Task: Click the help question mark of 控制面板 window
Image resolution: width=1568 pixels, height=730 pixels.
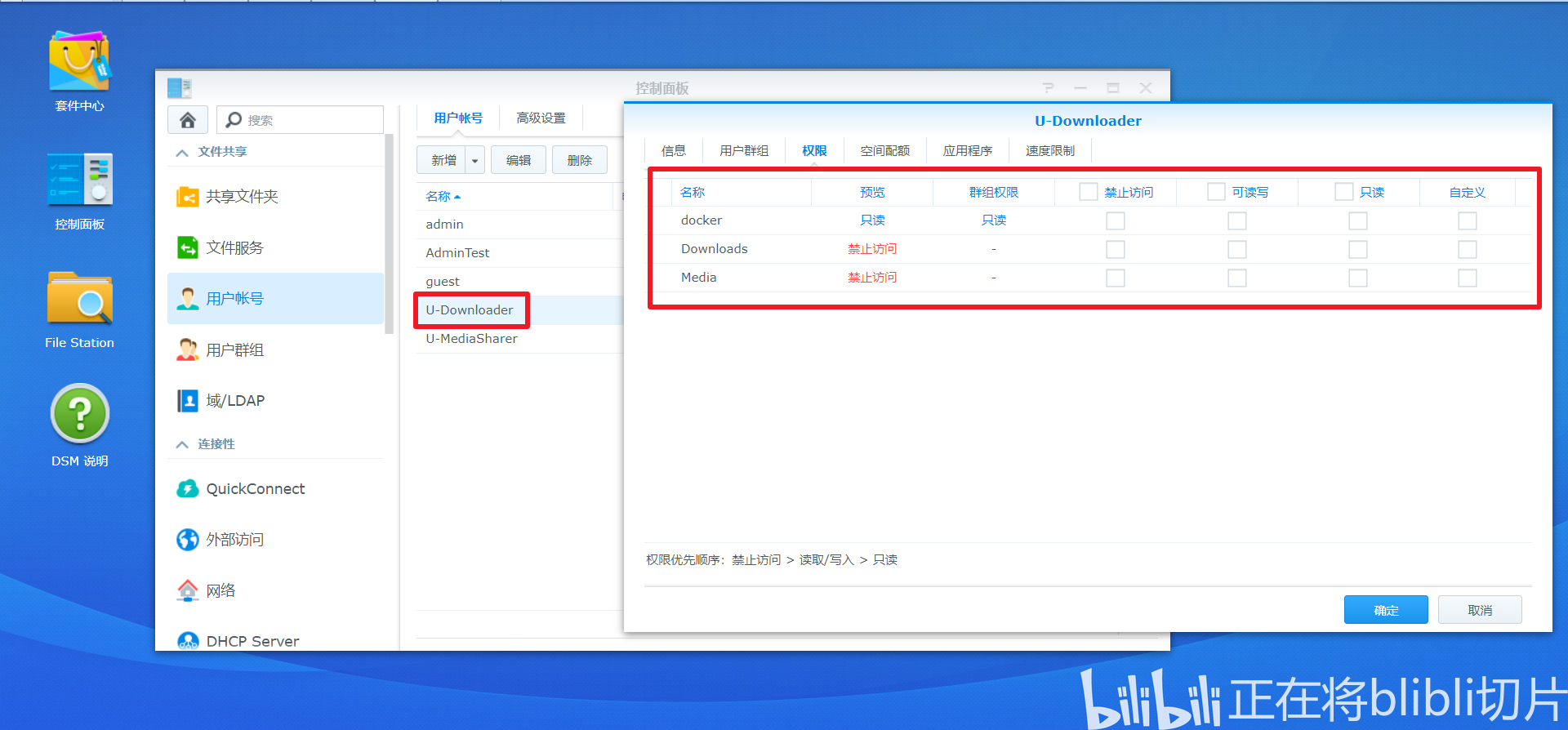Action: 1049,87
